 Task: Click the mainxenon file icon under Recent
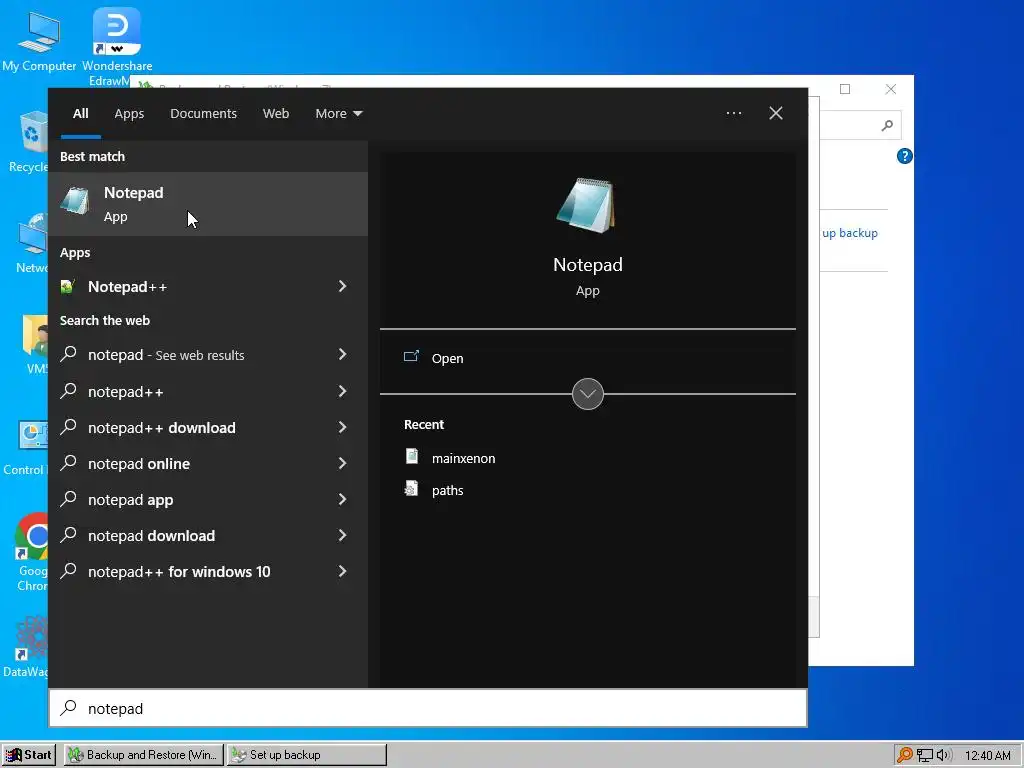(x=412, y=456)
